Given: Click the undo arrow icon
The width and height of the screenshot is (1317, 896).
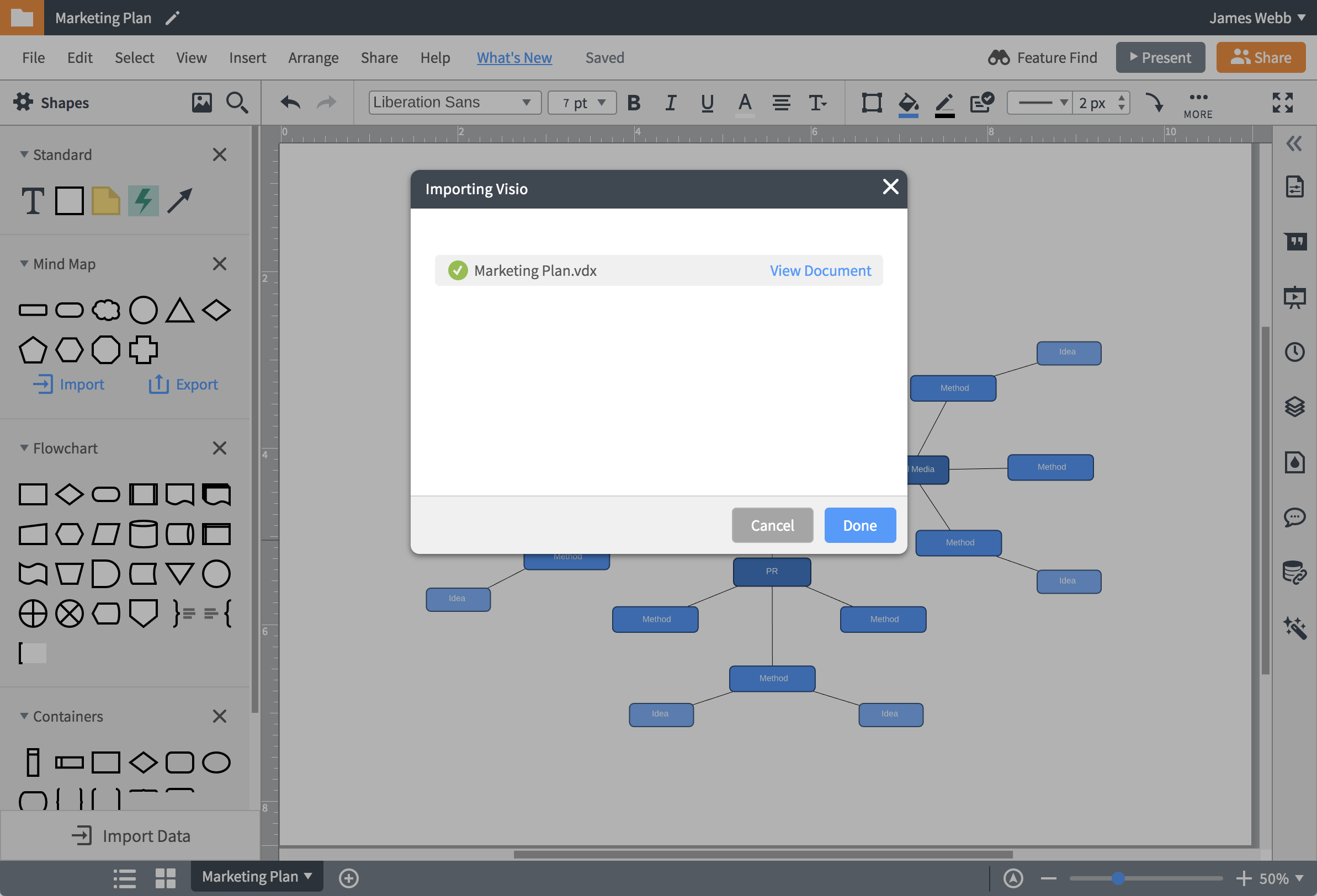Looking at the screenshot, I should 291,103.
